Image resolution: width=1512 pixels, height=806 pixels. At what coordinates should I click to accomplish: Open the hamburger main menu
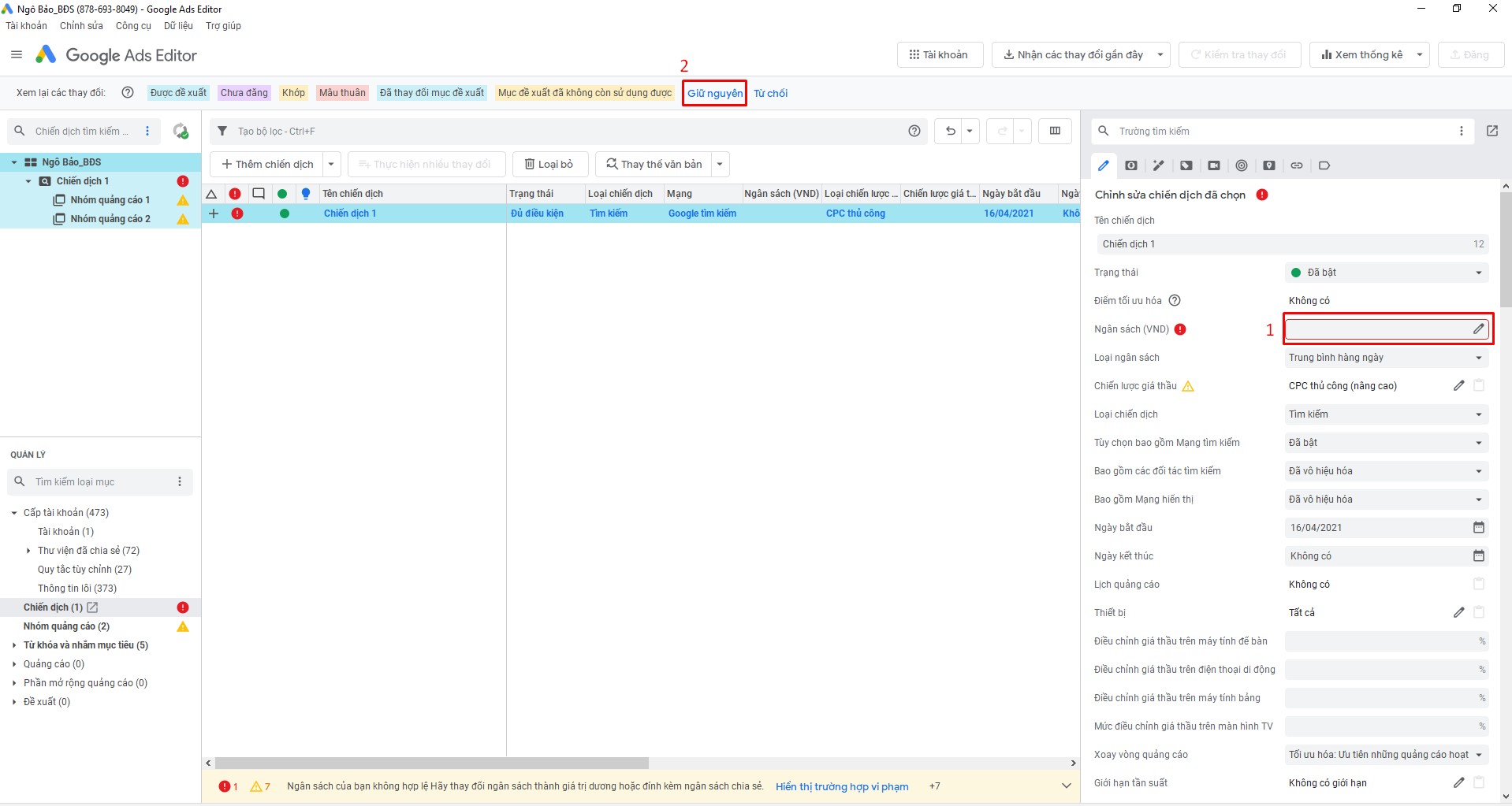click(17, 55)
